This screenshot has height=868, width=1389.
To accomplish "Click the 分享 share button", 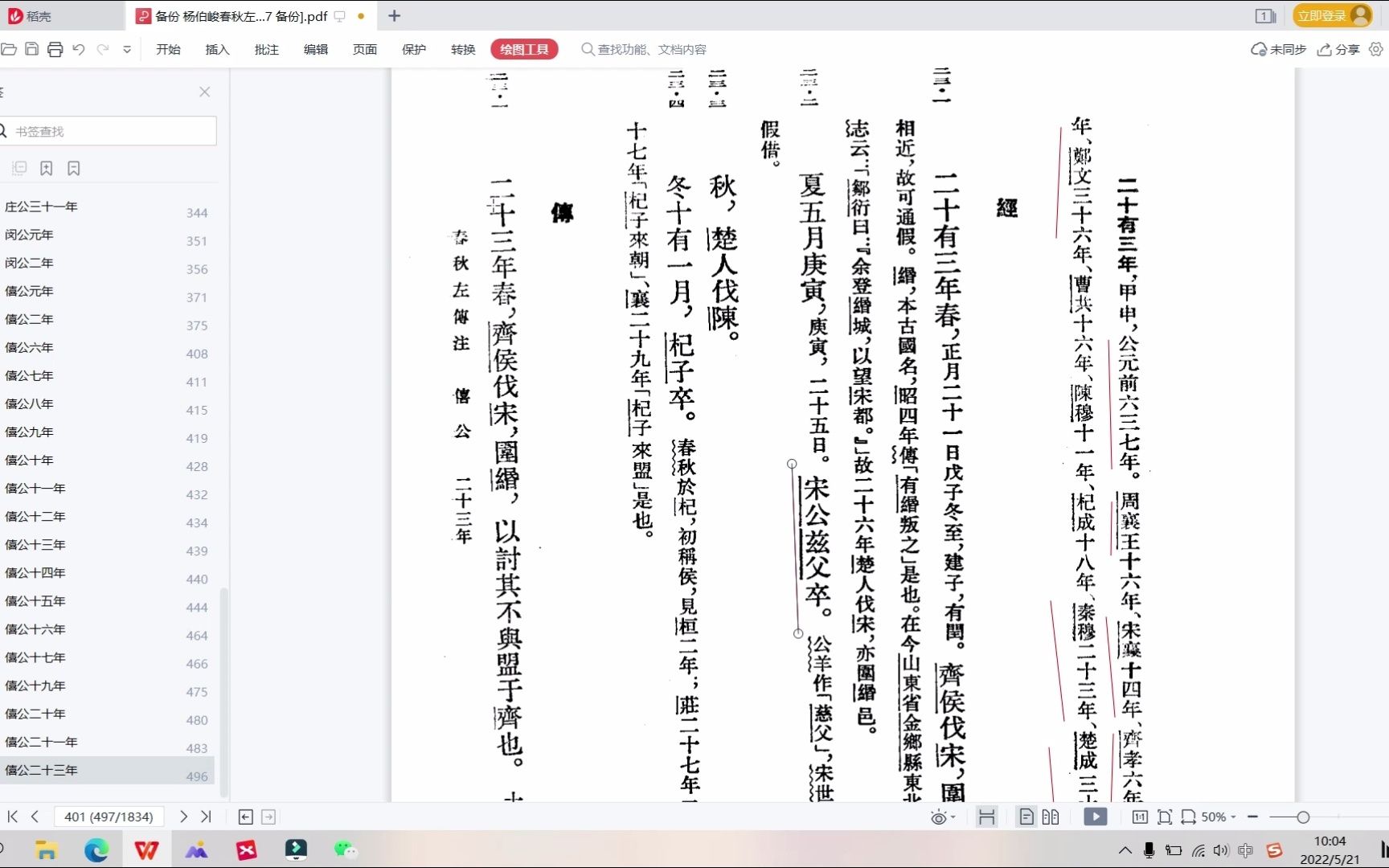I will [x=1338, y=49].
